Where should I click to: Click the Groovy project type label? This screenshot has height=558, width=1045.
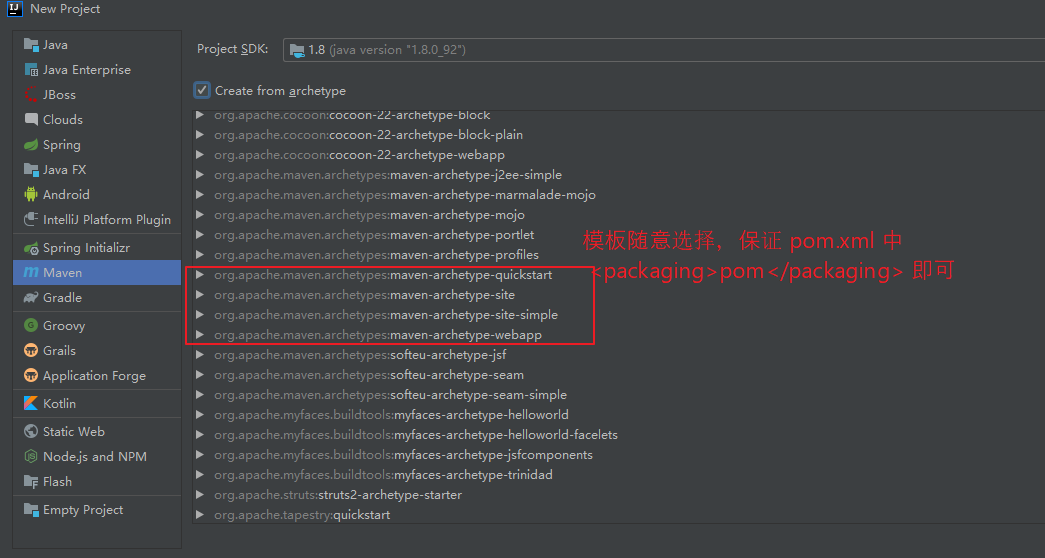64,325
